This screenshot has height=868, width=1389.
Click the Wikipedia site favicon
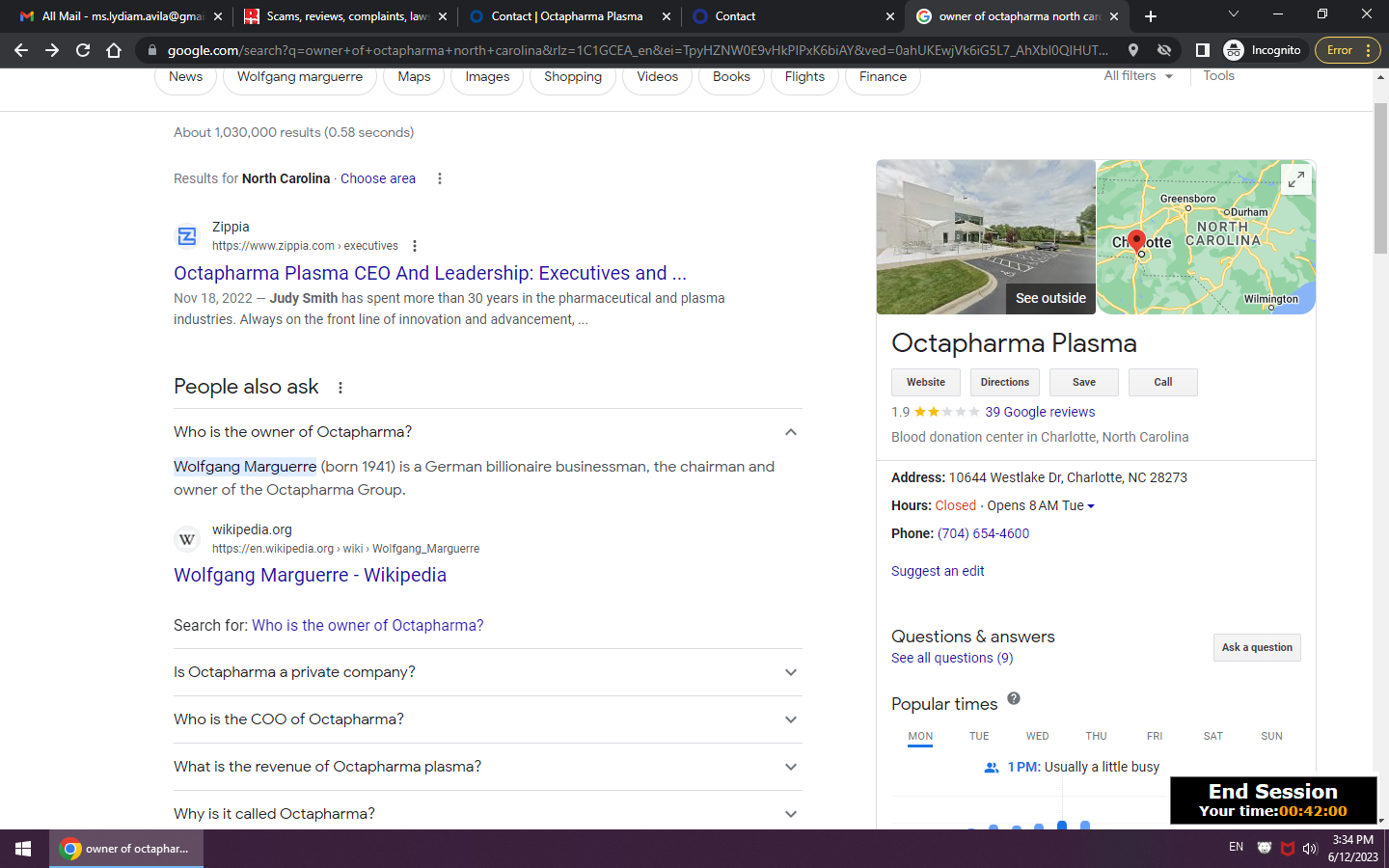click(x=187, y=539)
